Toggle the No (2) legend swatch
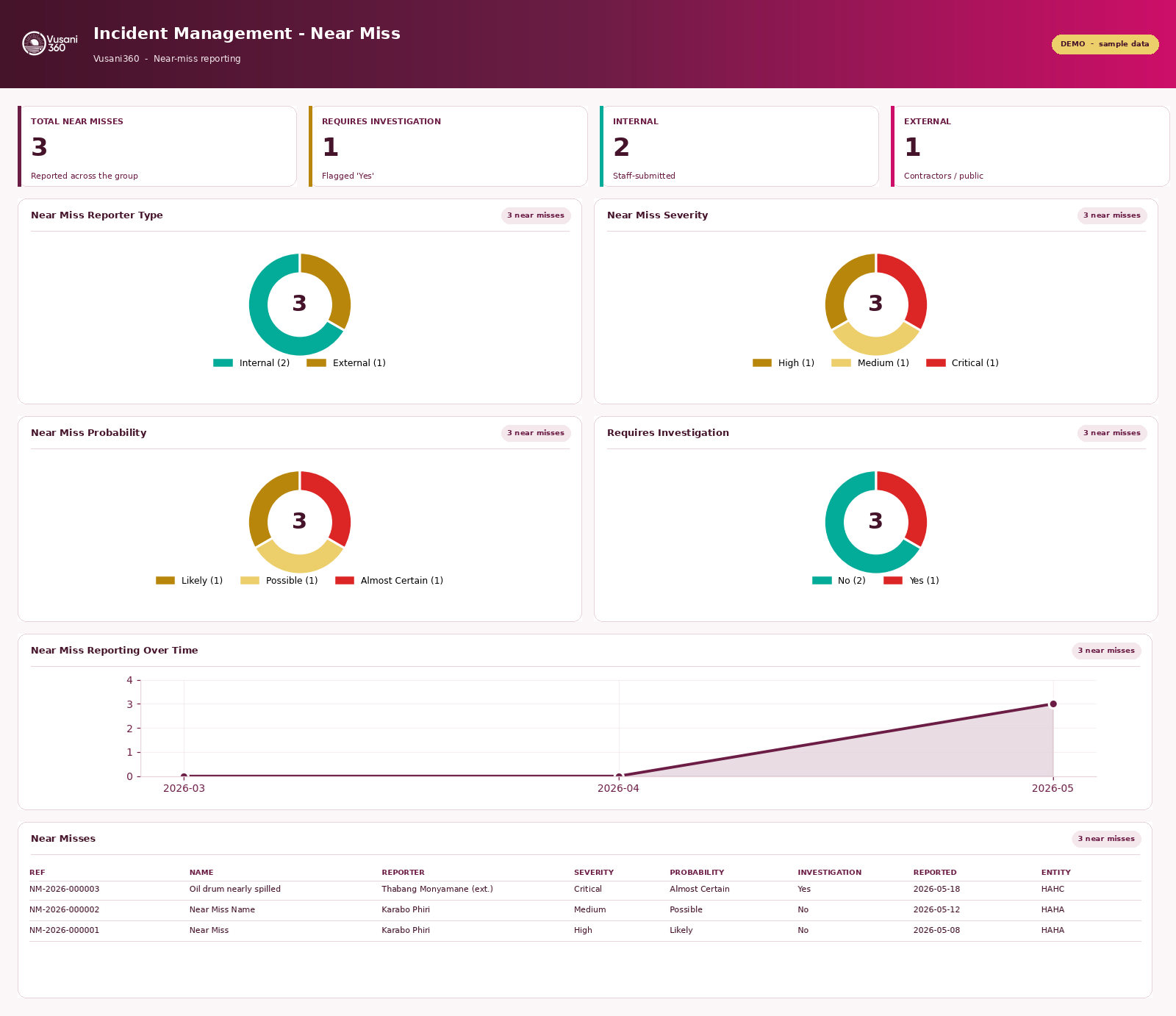This screenshot has height=1016, width=1176. click(822, 581)
